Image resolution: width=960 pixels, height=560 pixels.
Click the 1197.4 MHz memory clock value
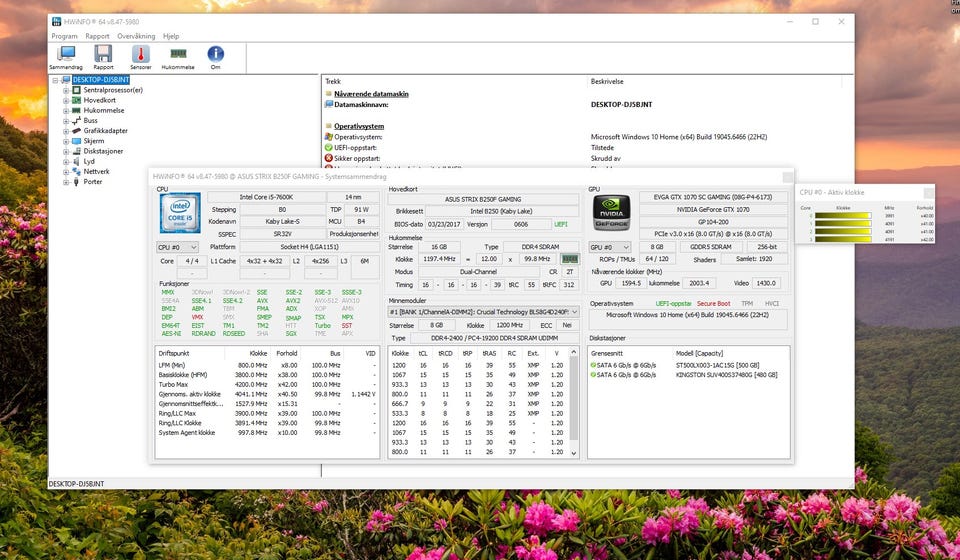pos(438,259)
